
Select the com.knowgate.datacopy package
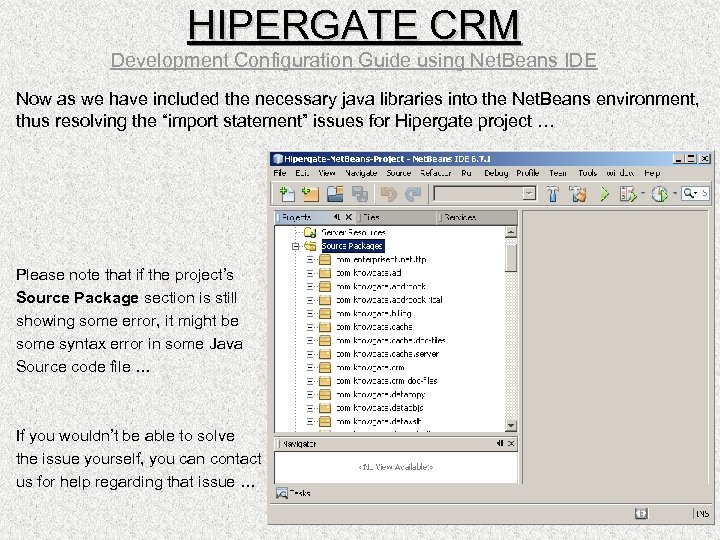pyautogui.click(x=380, y=394)
